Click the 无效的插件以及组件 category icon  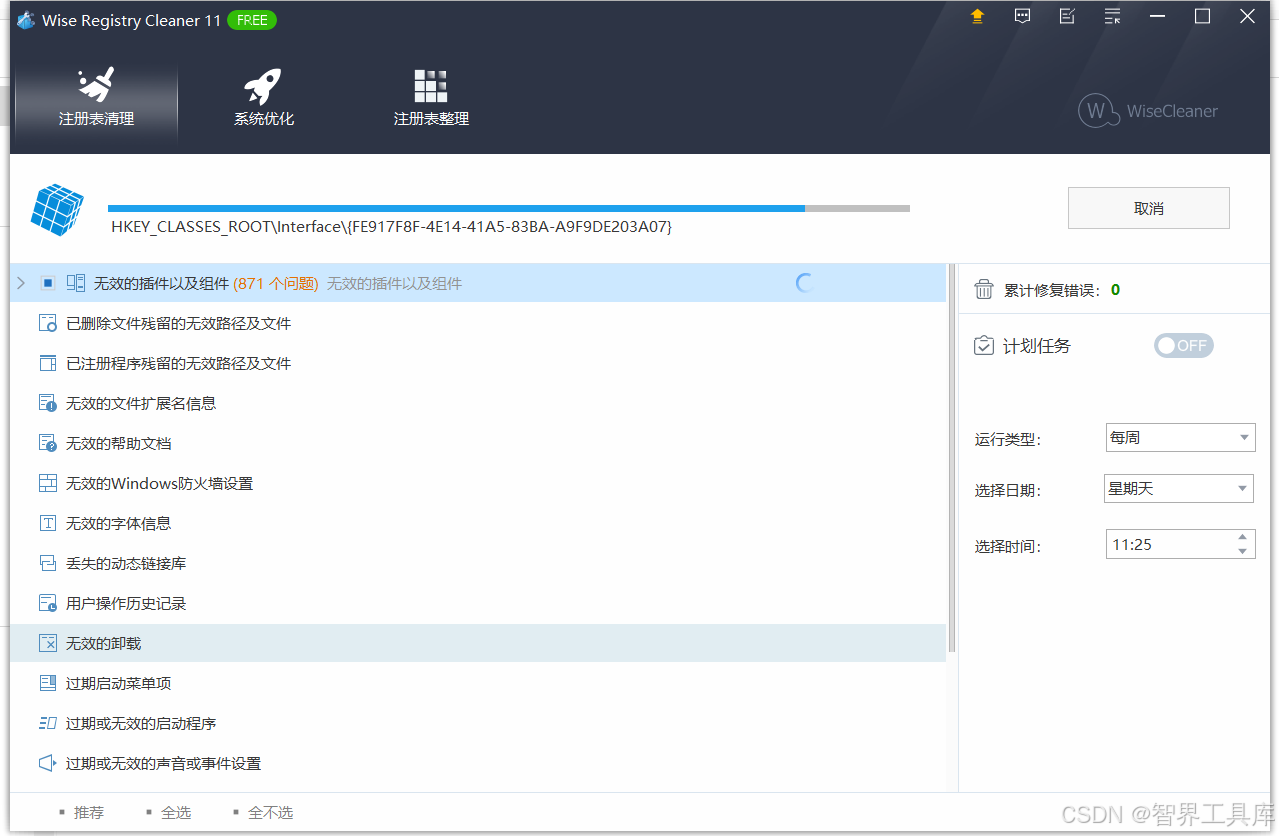coord(76,283)
